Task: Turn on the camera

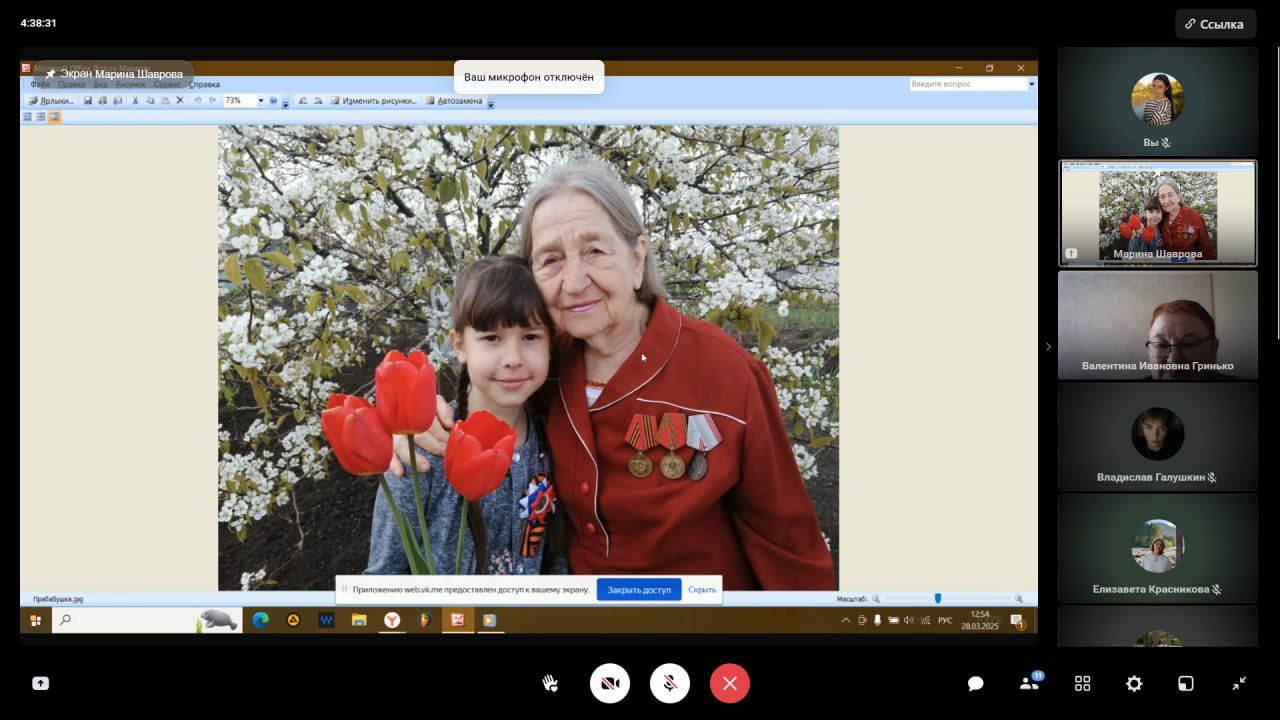Action: point(610,684)
